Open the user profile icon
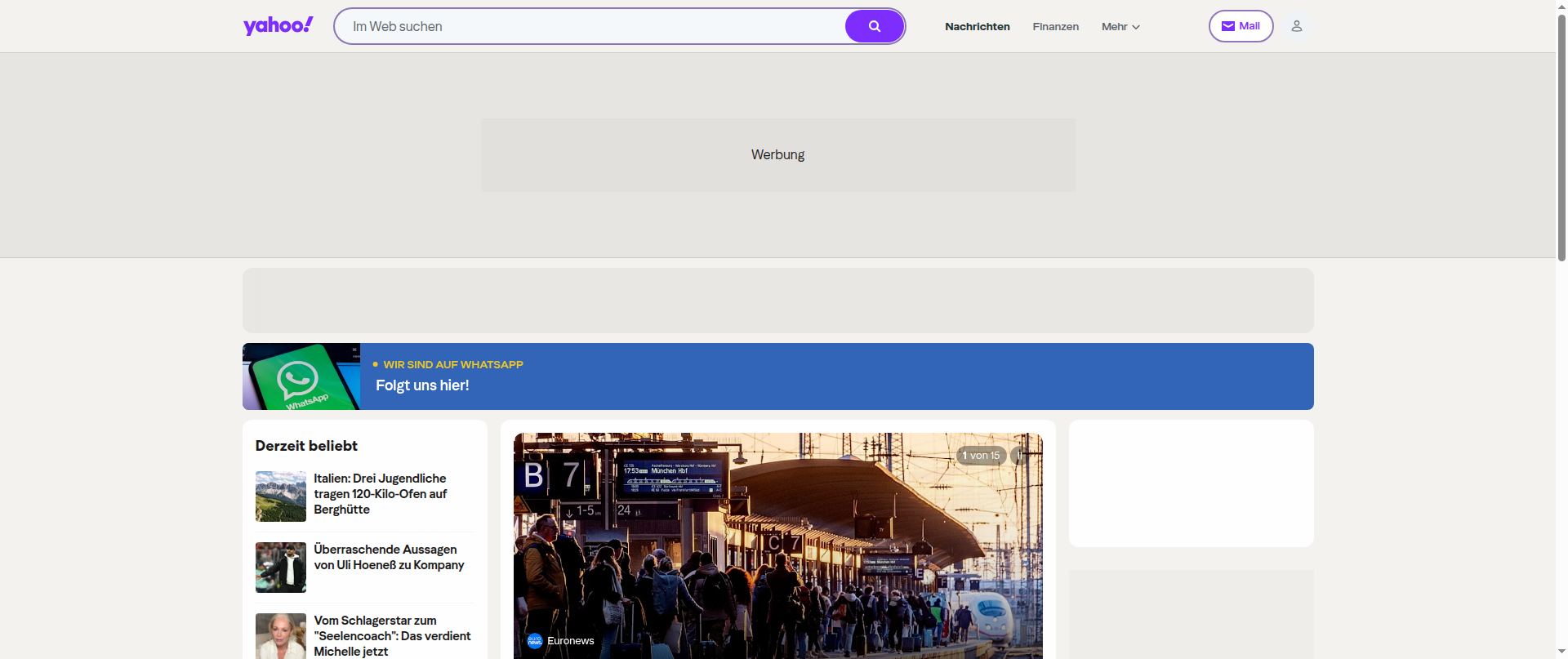The height and width of the screenshot is (659, 1568). pyautogui.click(x=1296, y=26)
